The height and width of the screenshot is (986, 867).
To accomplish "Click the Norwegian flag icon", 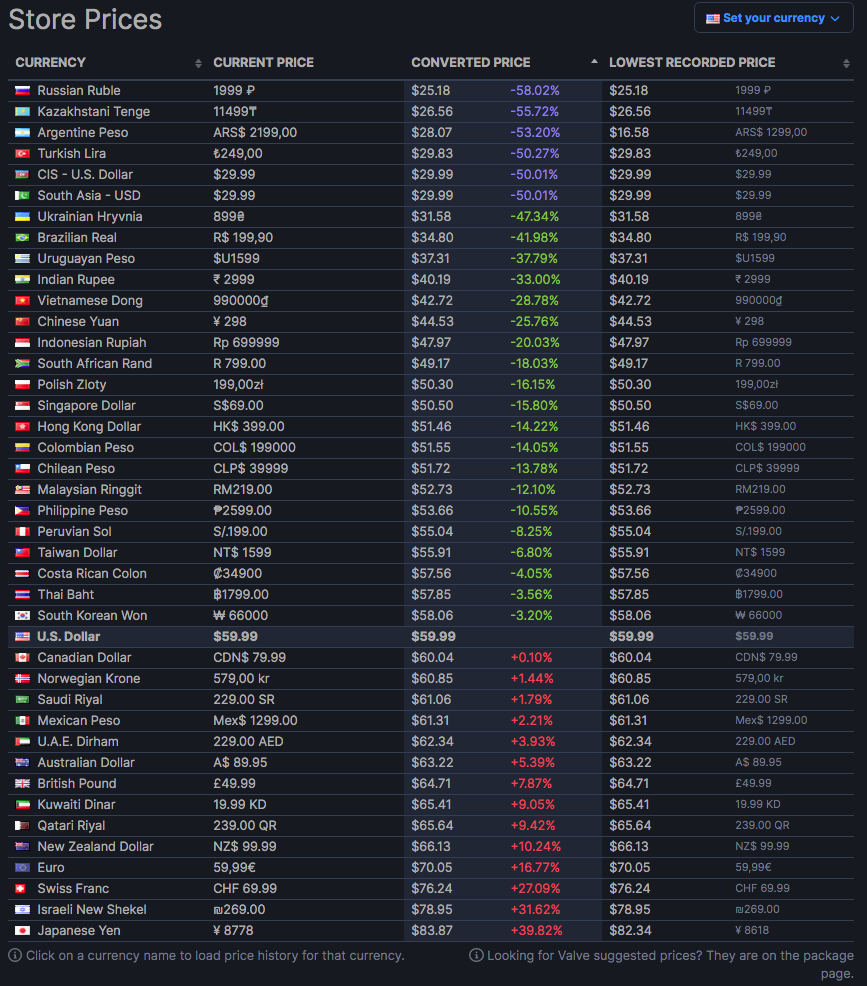I will point(23,679).
